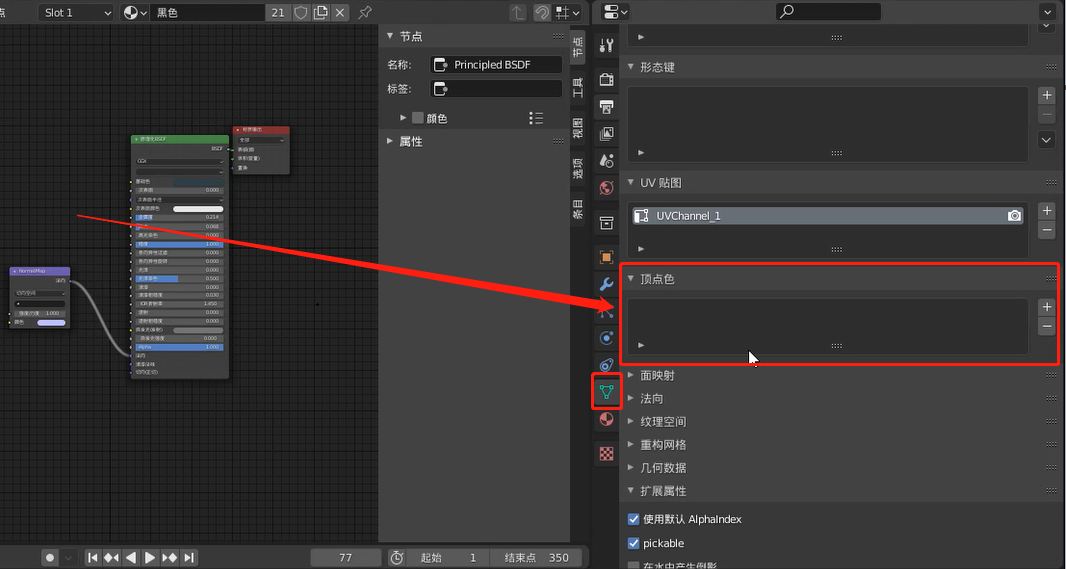
Task: Jump to previous keyframe
Action: click(x=111, y=557)
